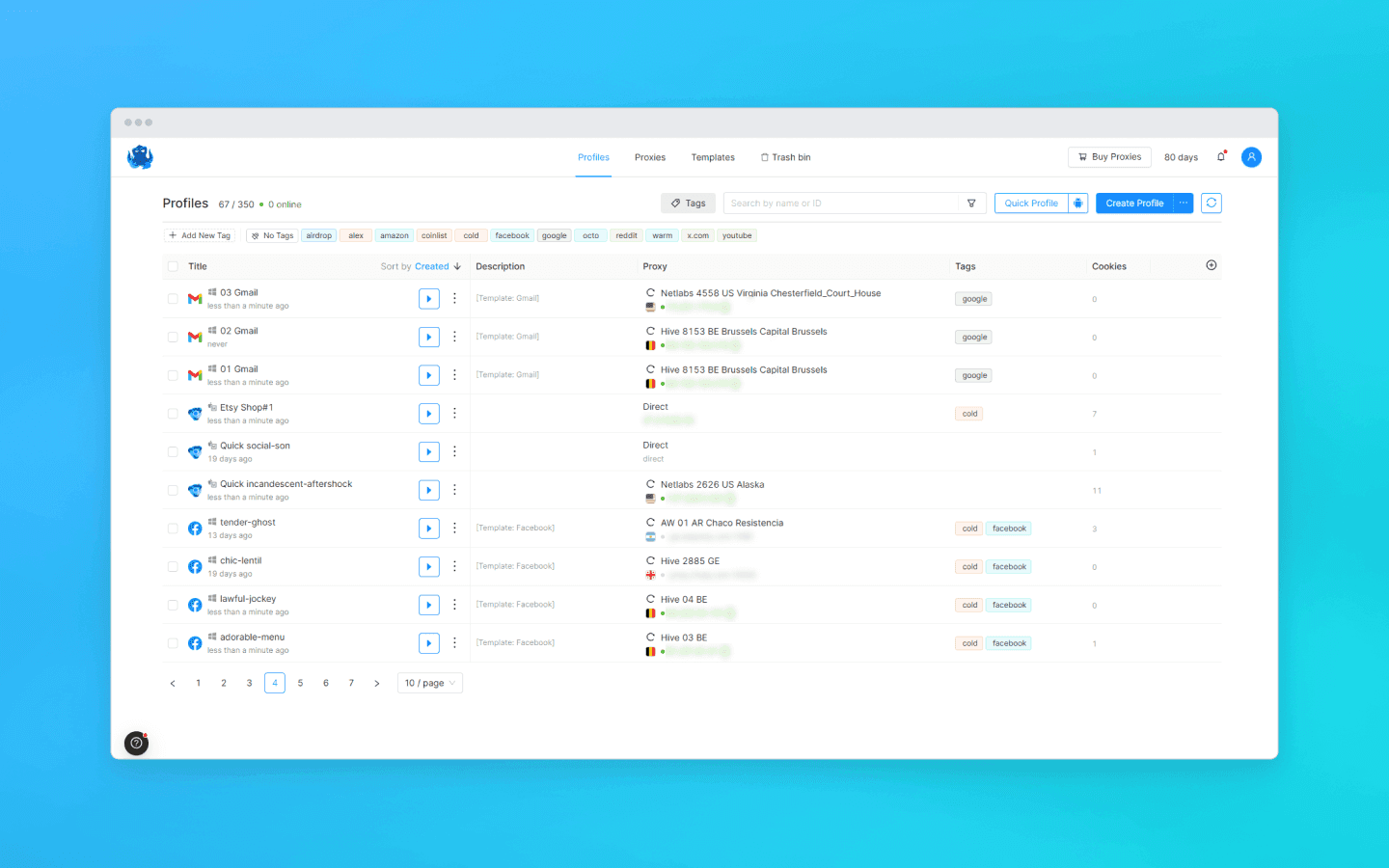The image size is (1389, 868).
Task: Filter by the x.com tag chip
Action: [698, 235]
